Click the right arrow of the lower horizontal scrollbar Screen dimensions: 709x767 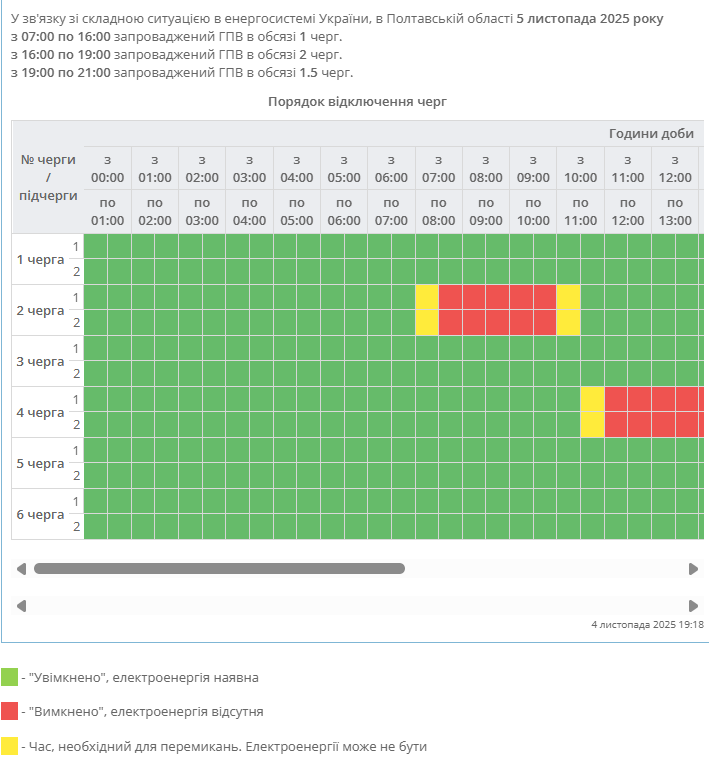[693, 606]
